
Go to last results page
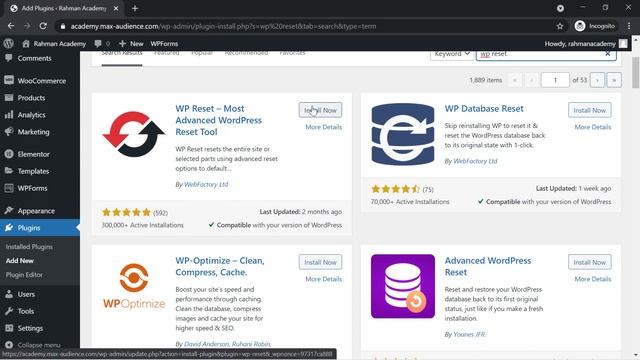[x=614, y=80]
